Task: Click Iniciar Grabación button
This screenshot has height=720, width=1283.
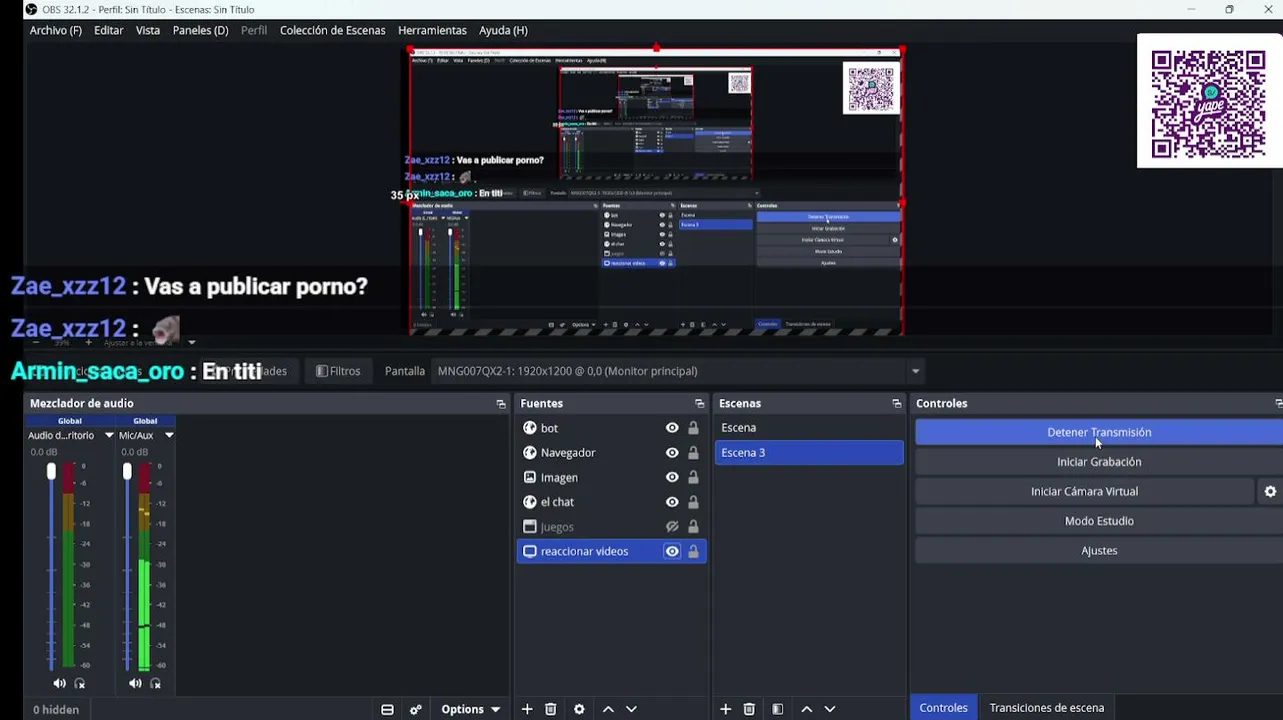Action: point(1099,462)
